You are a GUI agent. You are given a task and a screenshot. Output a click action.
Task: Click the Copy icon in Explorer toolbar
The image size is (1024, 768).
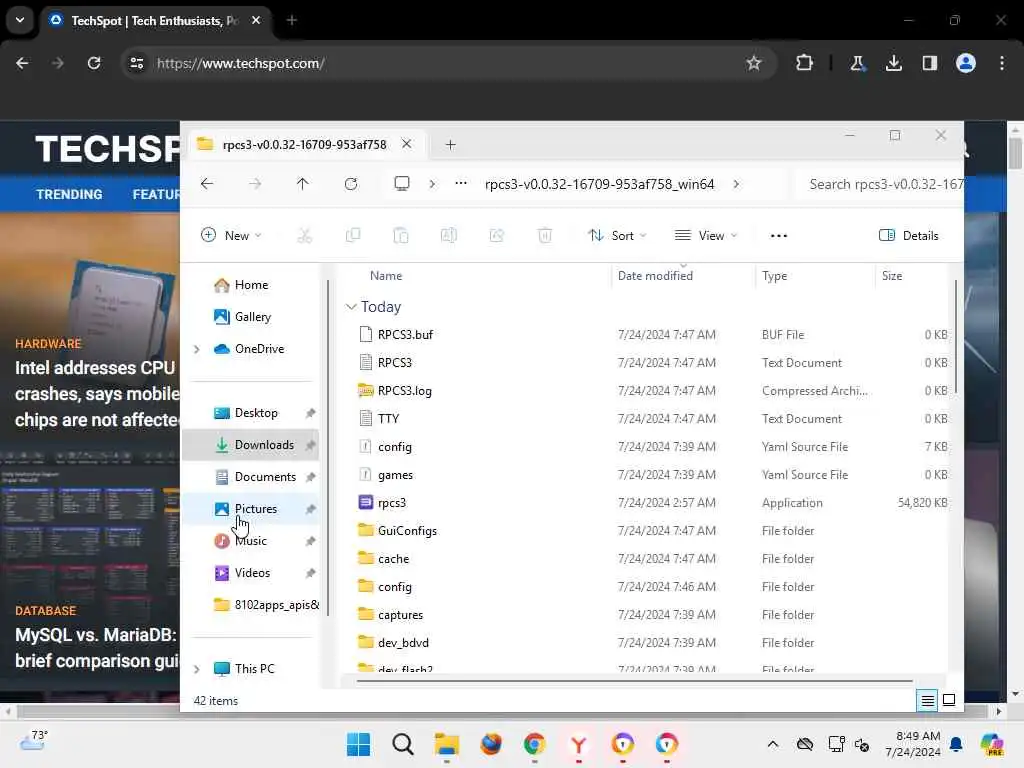[x=353, y=236]
